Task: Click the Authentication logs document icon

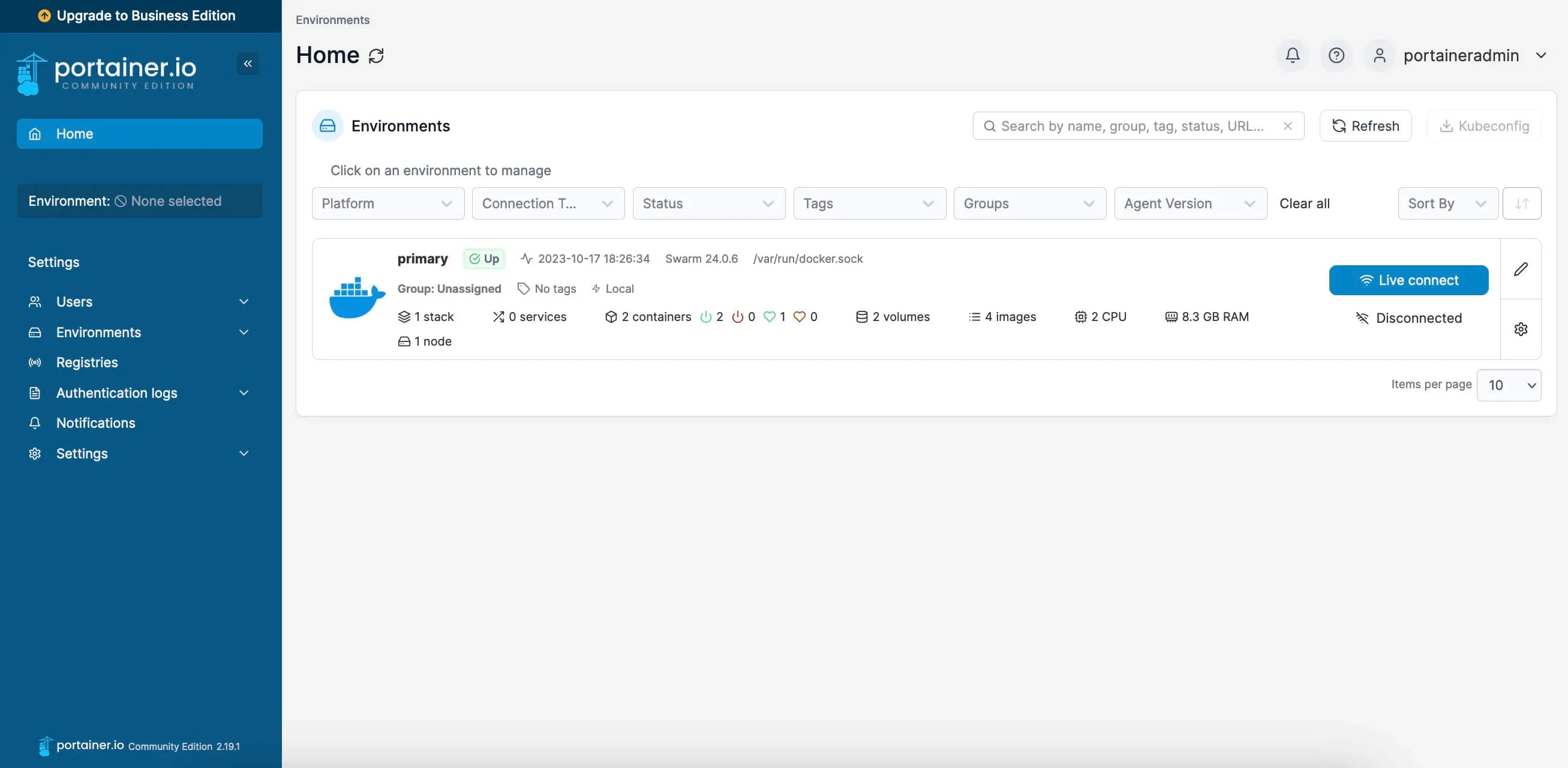Action: coord(35,393)
